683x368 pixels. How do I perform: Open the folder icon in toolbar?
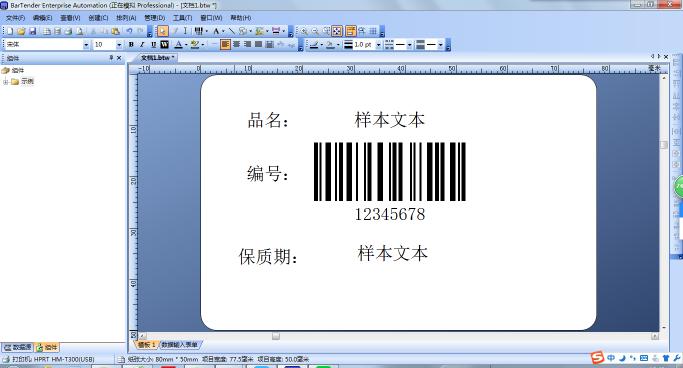pos(21,31)
